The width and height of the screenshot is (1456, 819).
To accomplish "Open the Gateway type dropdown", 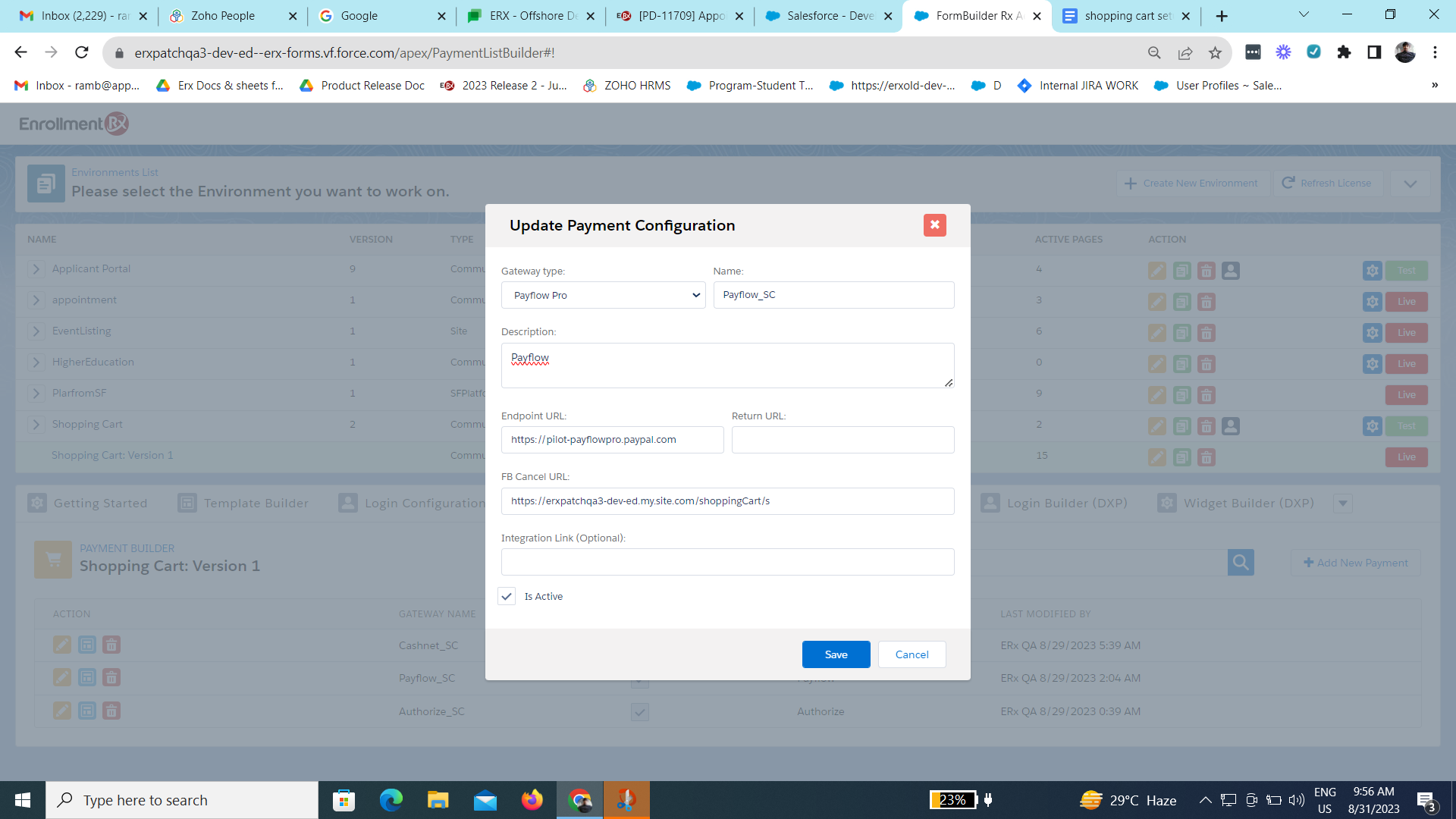I will 603,295.
